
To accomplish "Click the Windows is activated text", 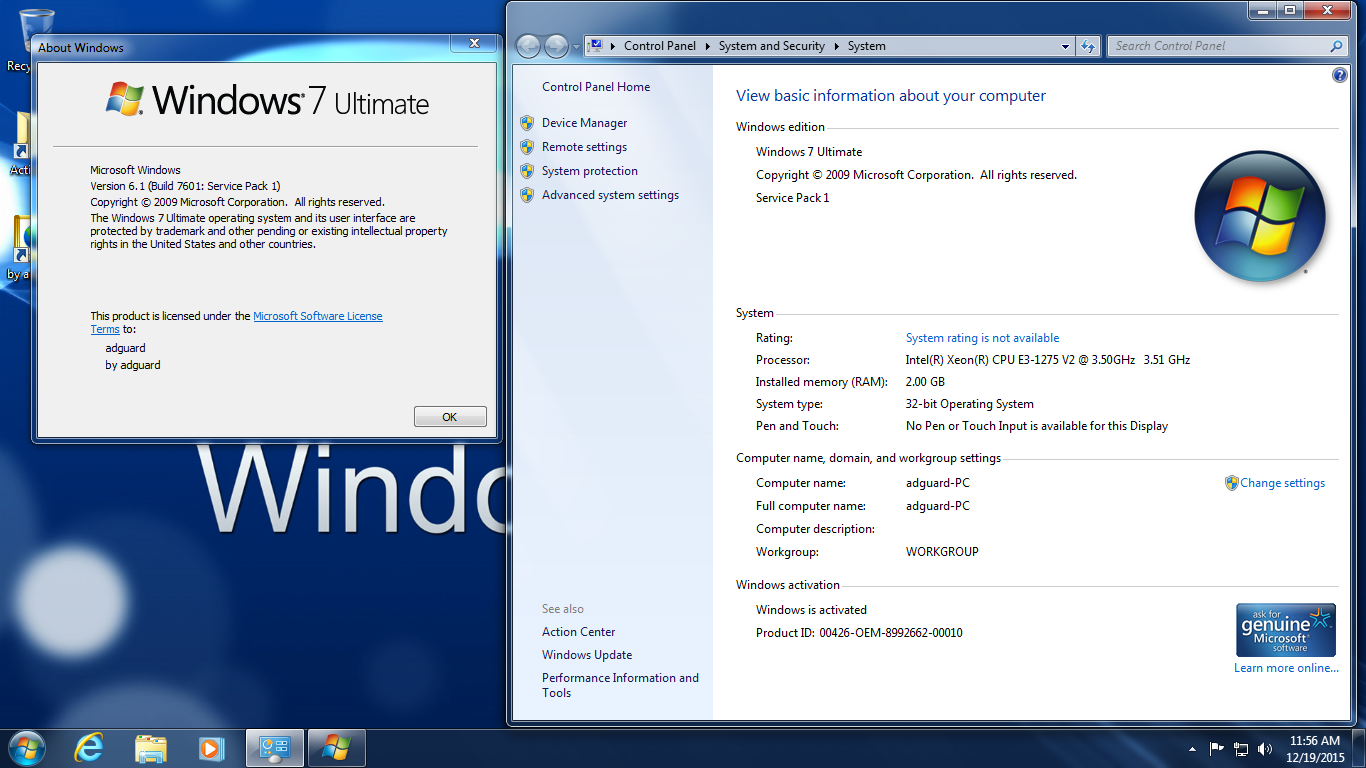I will 811,610.
